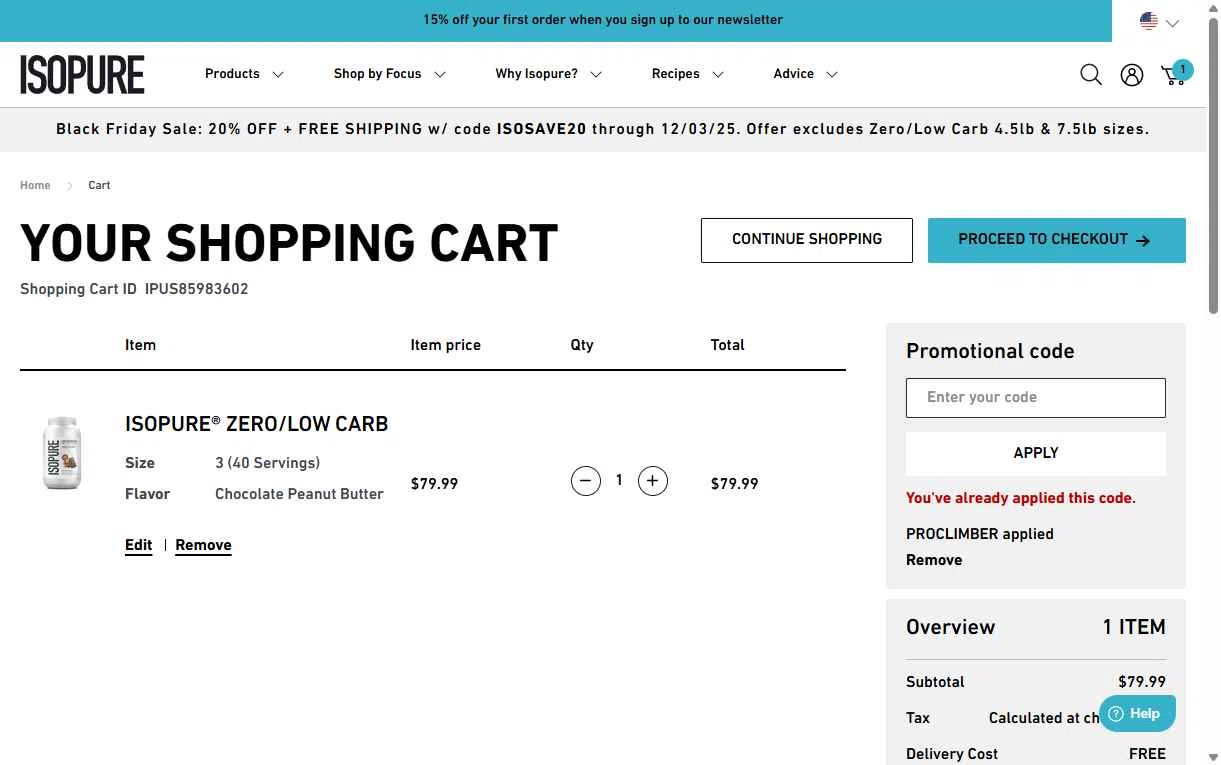
Task: Decrease quantity with the minus button
Action: [x=586, y=481]
